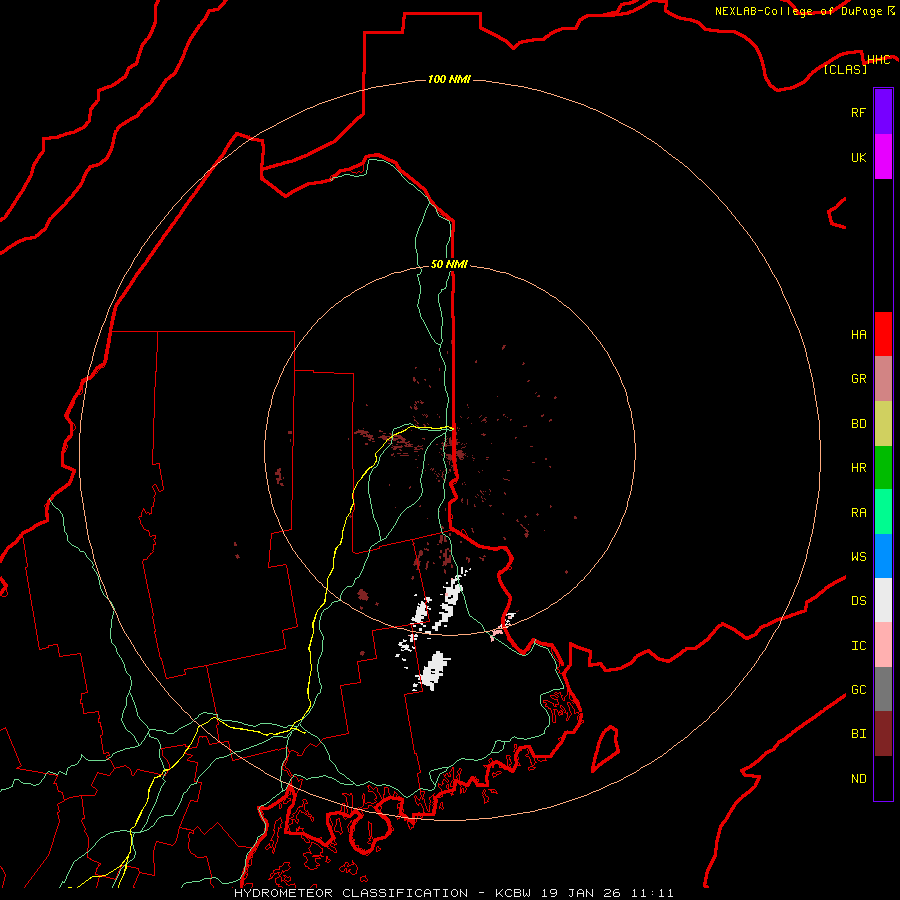Click the HYDROMETEOR CLASSIFICATION title text

[x=351, y=893]
